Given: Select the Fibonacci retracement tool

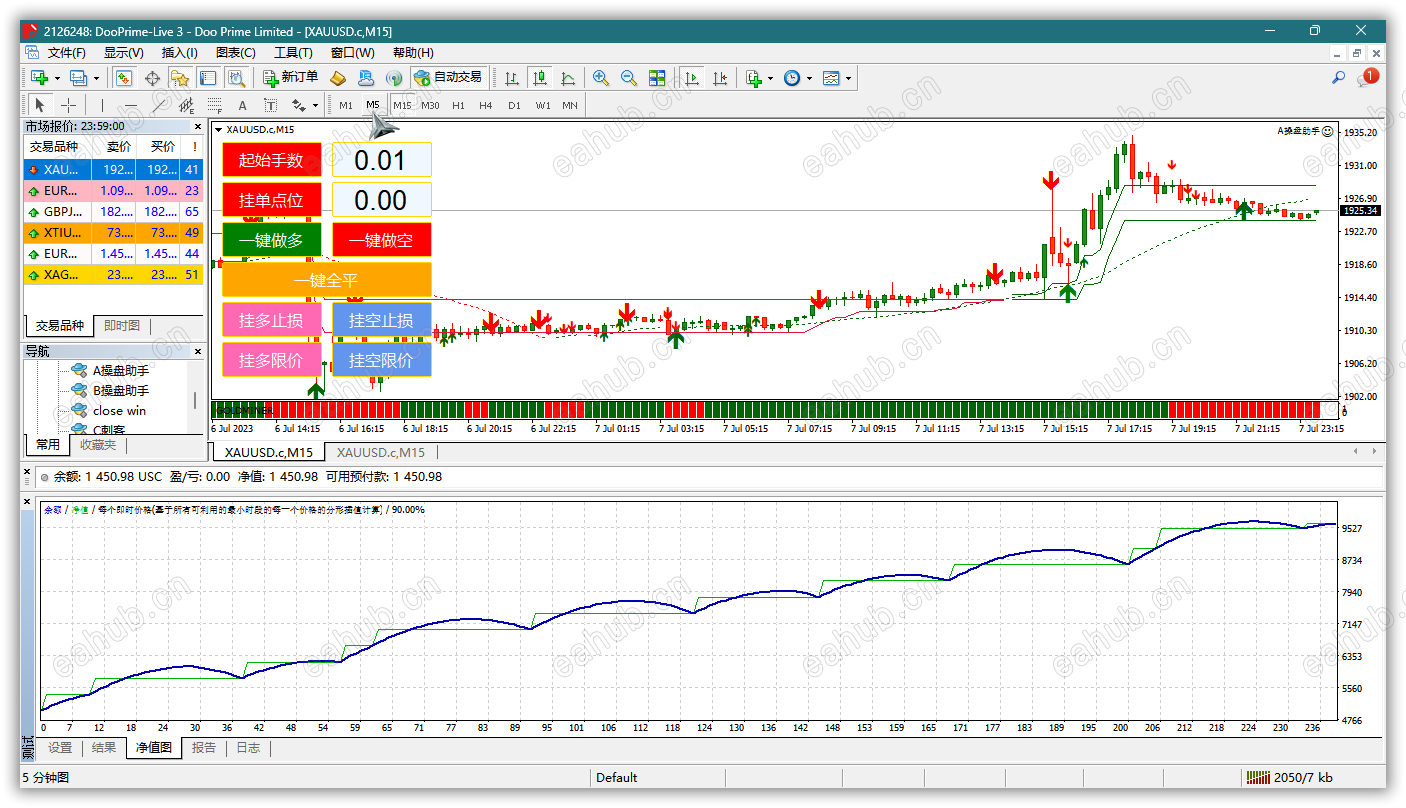Looking at the screenshot, I should [x=214, y=105].
